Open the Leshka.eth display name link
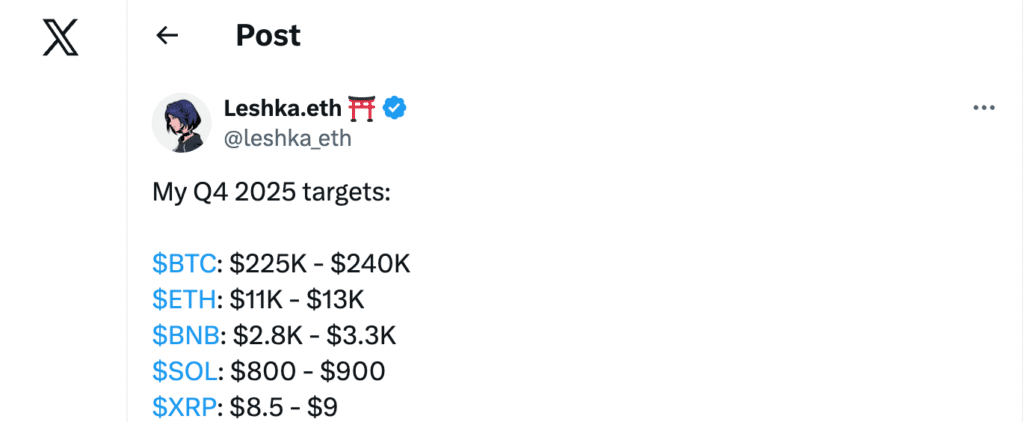1024x422 pixels. coord(283,108)
